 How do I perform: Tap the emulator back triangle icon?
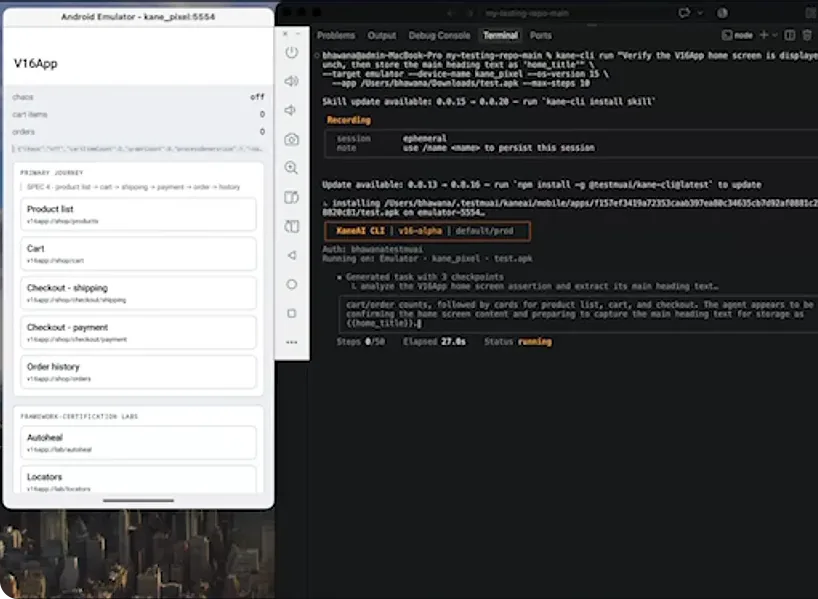(292, 255)
